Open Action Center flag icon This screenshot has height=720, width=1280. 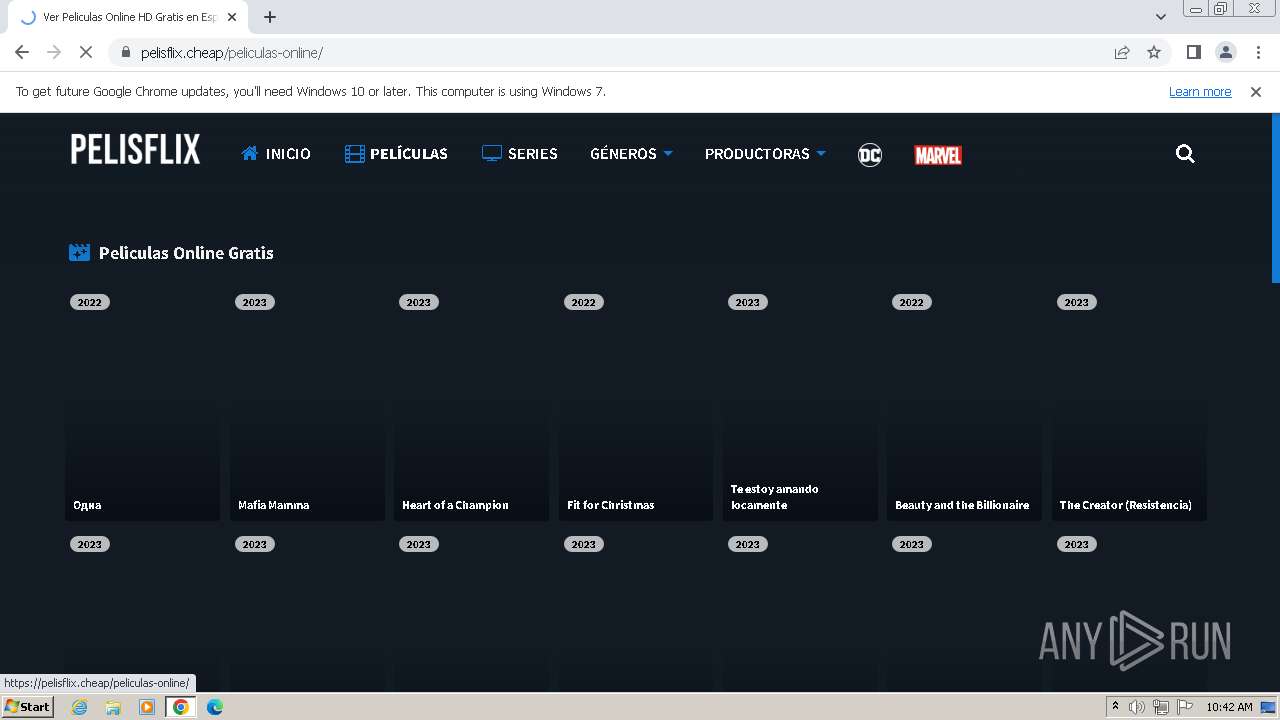click(x=1184, y=707)
